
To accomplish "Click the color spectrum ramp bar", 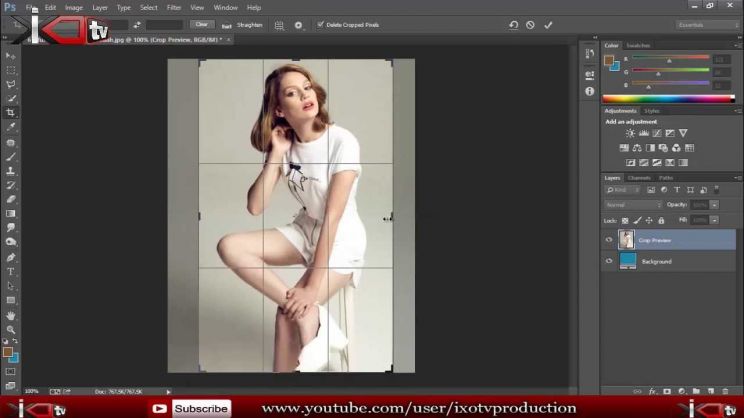I will point(667,98).
